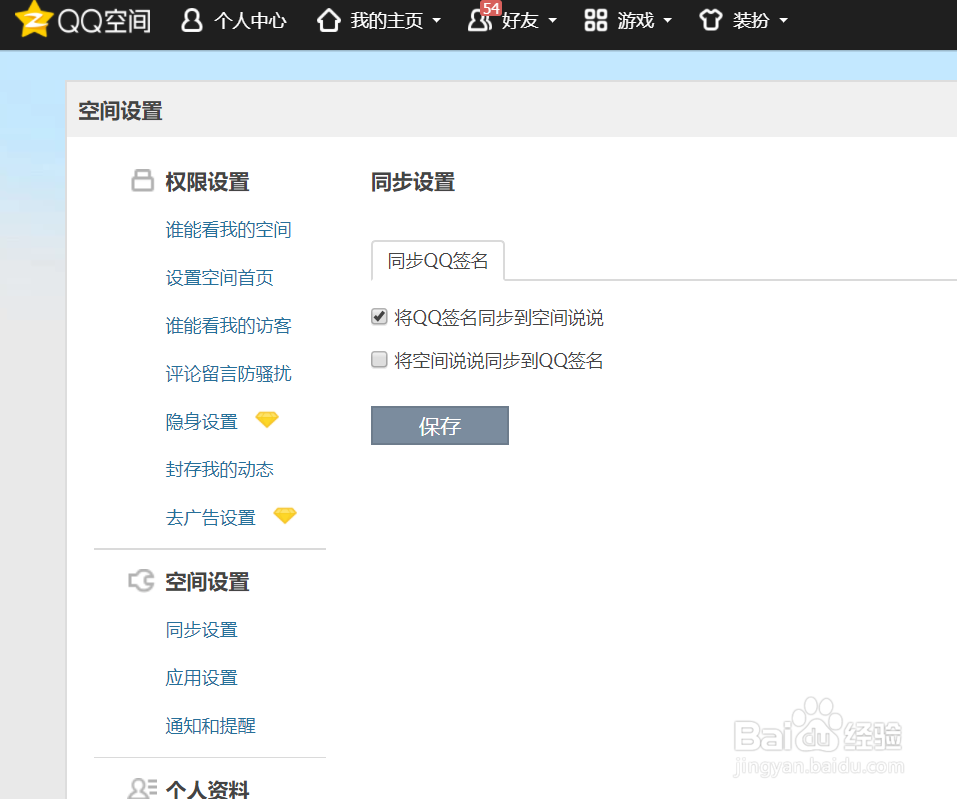The height and width of the screenshot is (799, 957).
Task: Click the icon next to 空间设置 heading
Action: pyautogui.click(x=139, y=580)
